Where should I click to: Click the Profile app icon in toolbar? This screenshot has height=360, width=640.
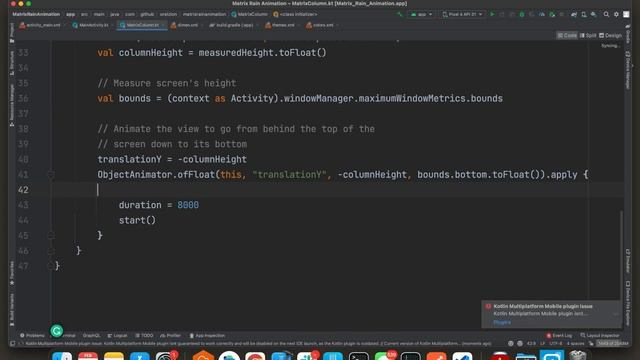coord(542,14)
